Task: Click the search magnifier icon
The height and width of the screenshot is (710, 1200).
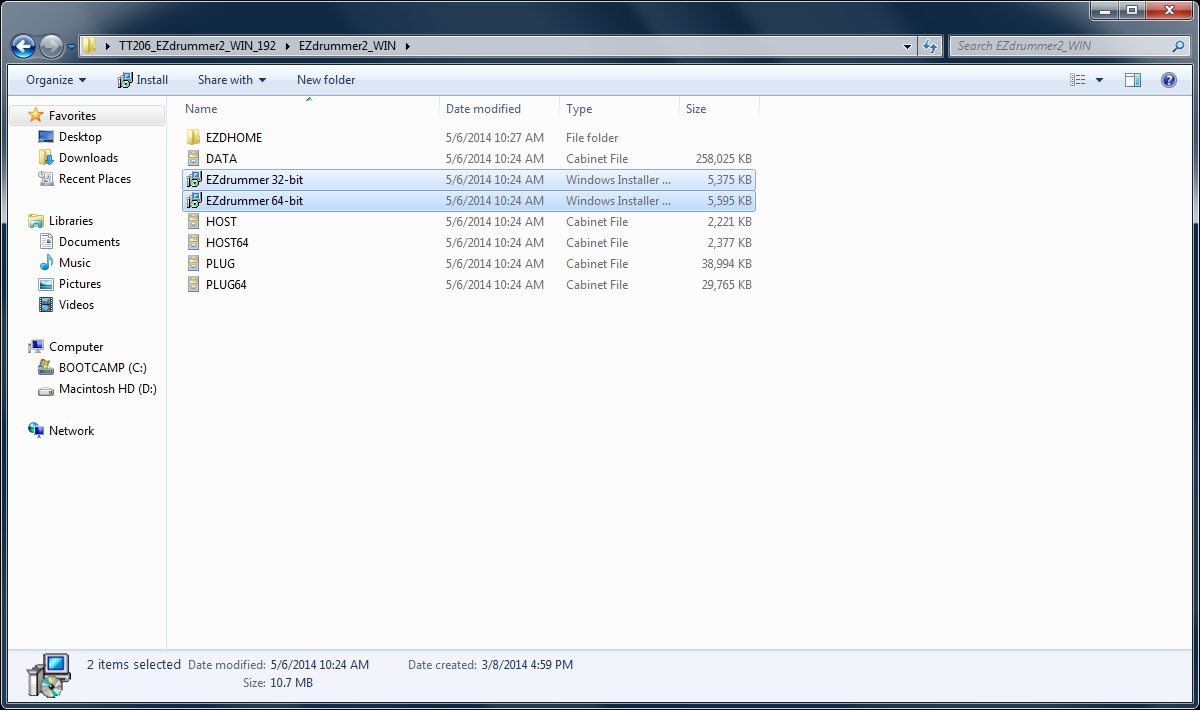Action: 1178,46
